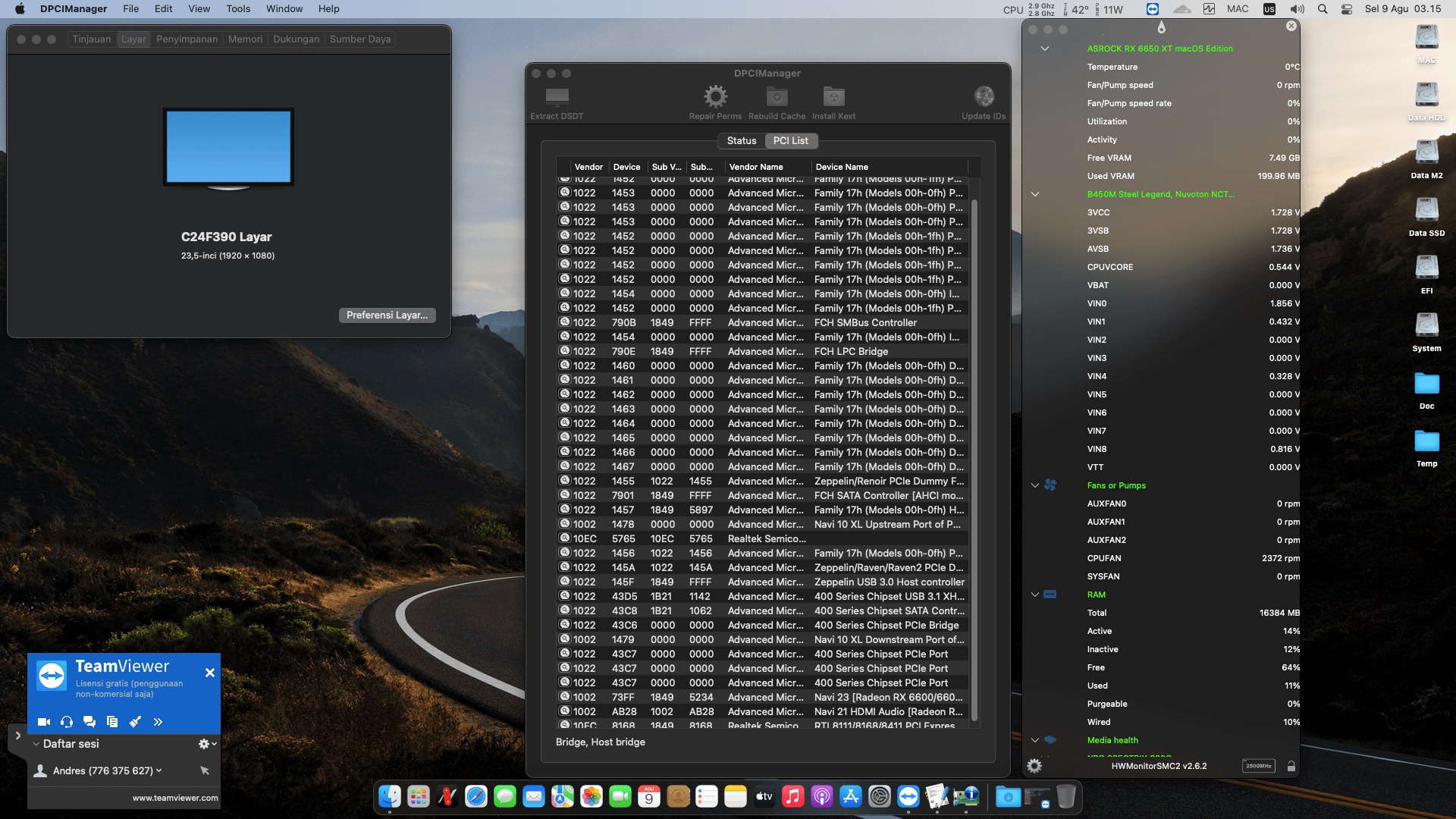Toggle remote cursor control arrow for Andres
The width and height of the screenshot is (1456, 819).
[x=204, y=770]
